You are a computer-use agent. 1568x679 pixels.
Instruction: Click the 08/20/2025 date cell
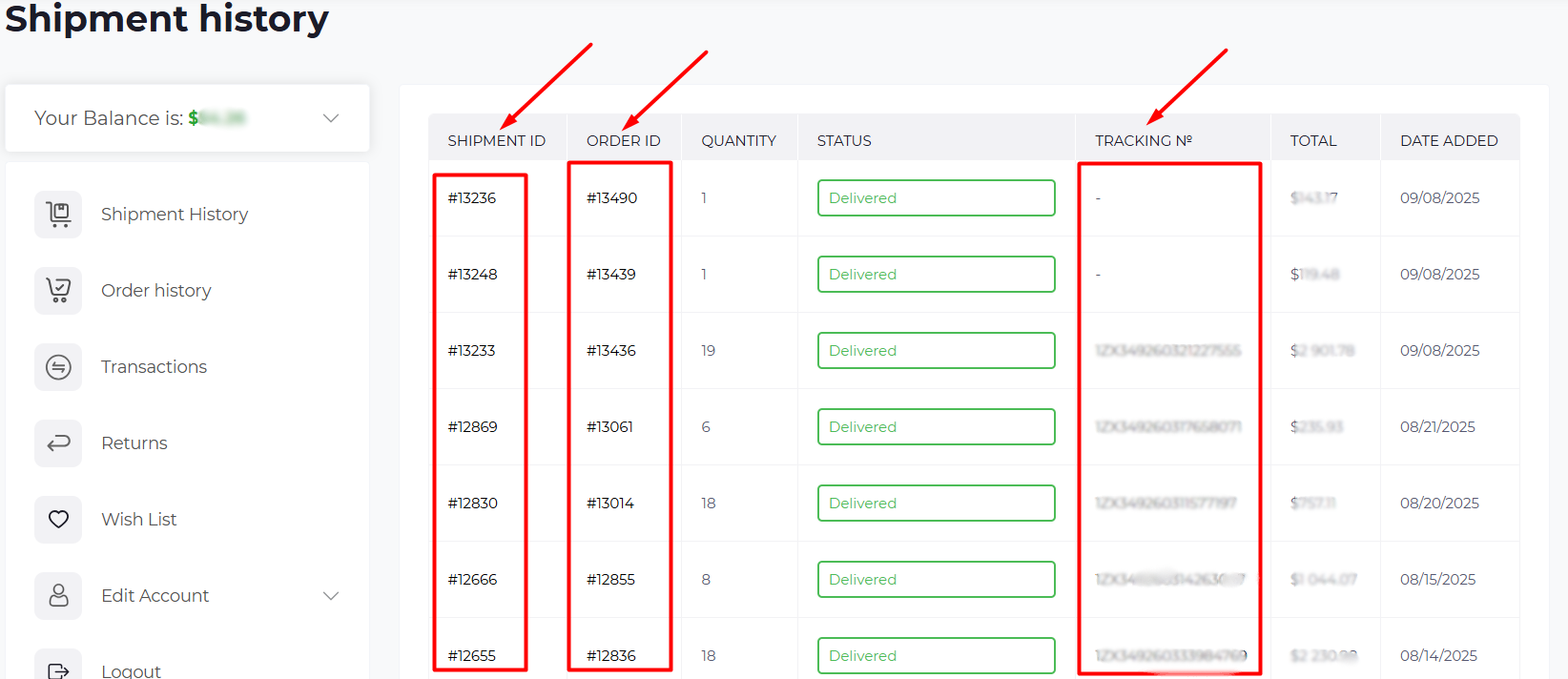[1440, 504]
